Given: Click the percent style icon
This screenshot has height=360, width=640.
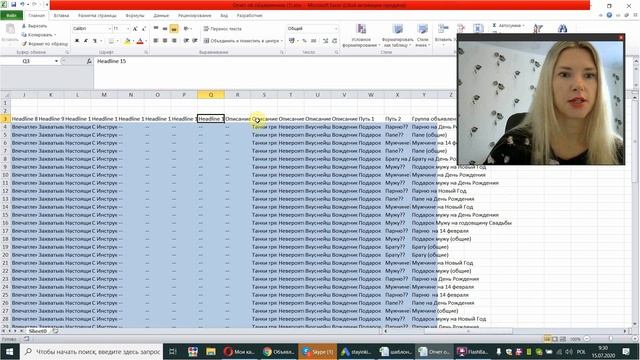Looking at the screenshot, I should click(304, 41).
